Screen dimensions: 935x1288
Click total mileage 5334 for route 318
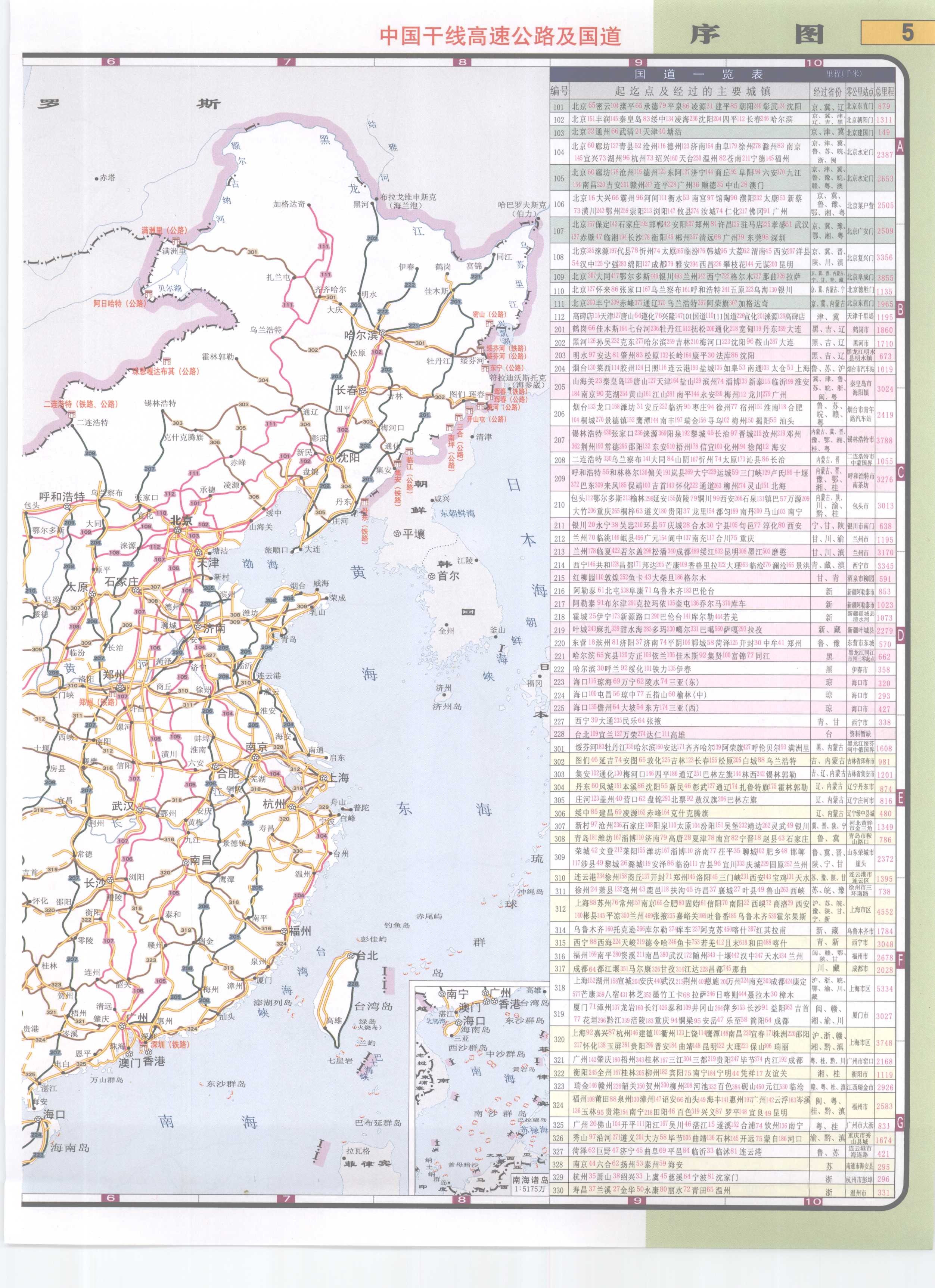coord(885,989)
